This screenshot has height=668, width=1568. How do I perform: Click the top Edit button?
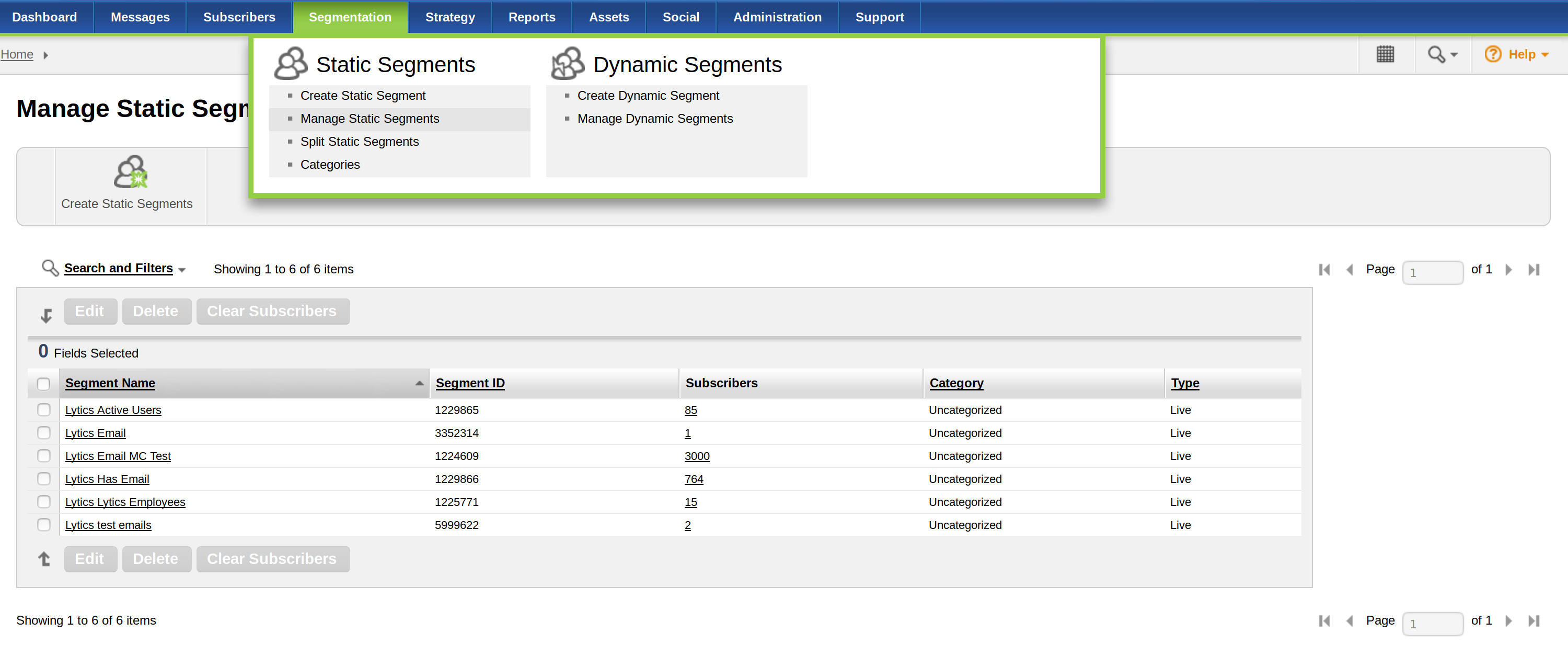point(90,311)
